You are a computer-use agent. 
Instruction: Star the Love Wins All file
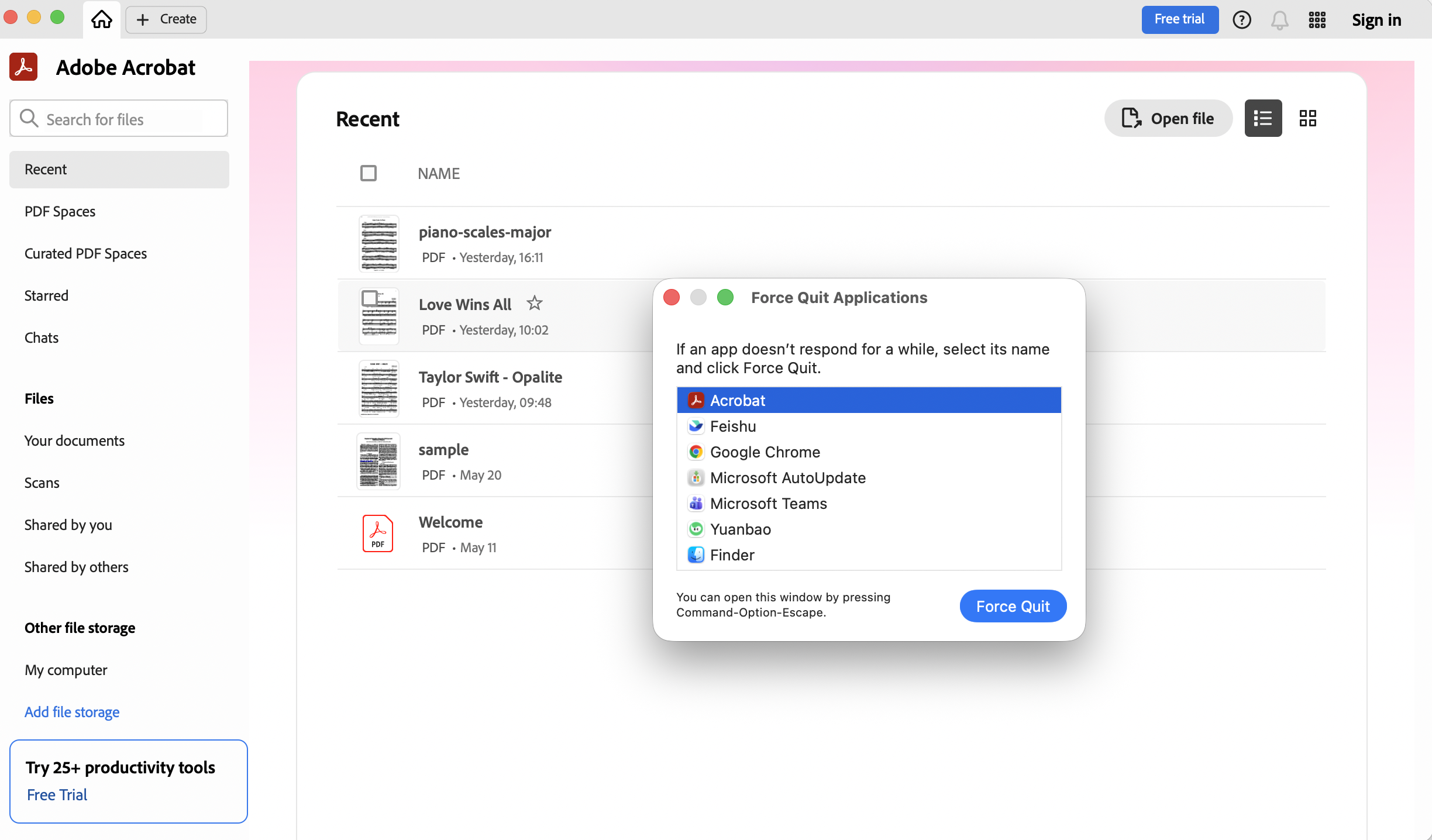click(535, 303)
